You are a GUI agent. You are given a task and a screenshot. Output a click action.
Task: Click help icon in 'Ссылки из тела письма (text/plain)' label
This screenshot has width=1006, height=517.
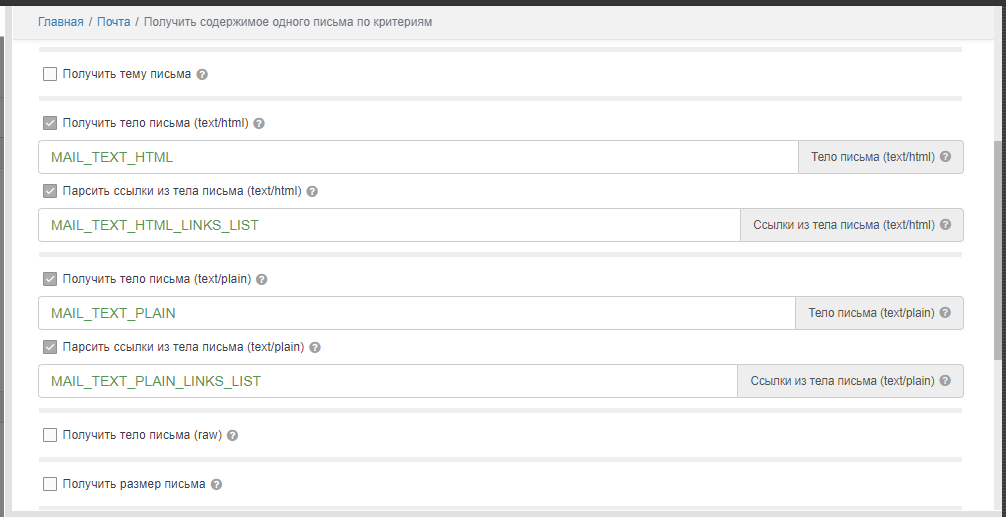tap(945, 381)
